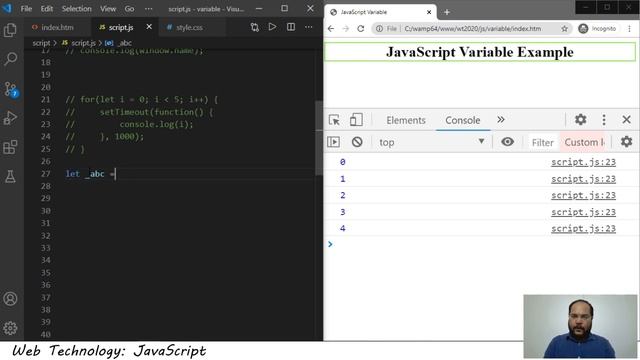Click the JavaScript Variable Example heading
The height and width of the screenshot is (360, 640).
coord(480,52)
